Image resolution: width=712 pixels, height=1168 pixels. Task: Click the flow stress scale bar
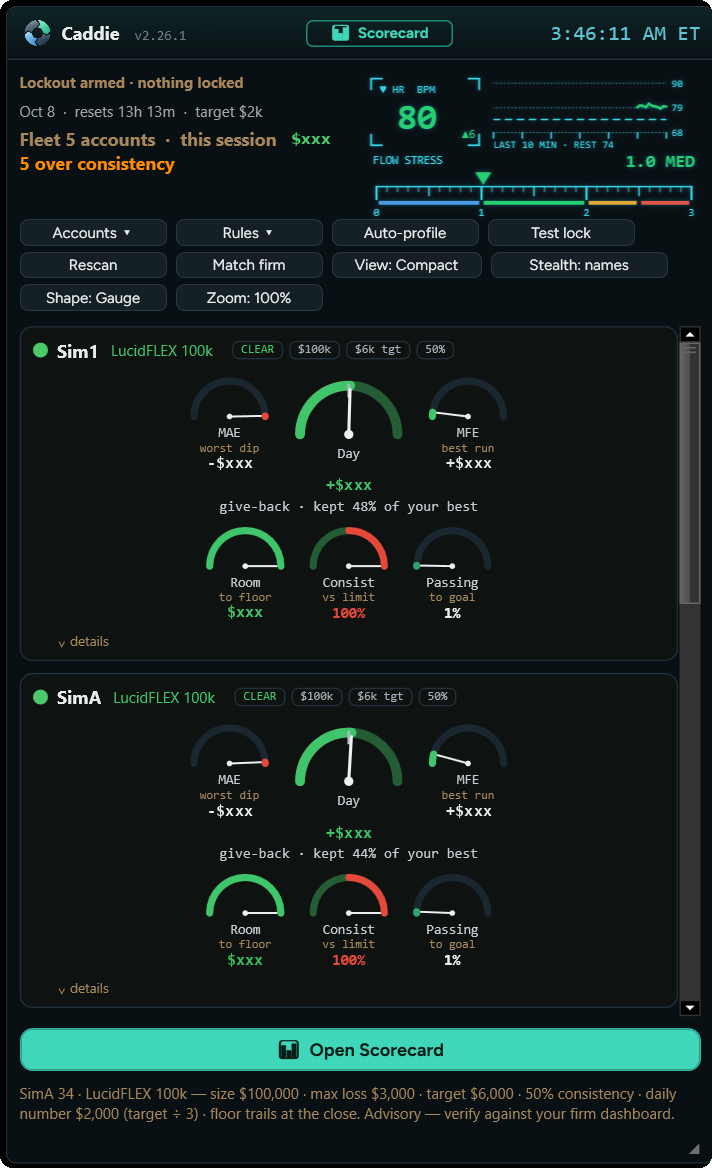534,195
